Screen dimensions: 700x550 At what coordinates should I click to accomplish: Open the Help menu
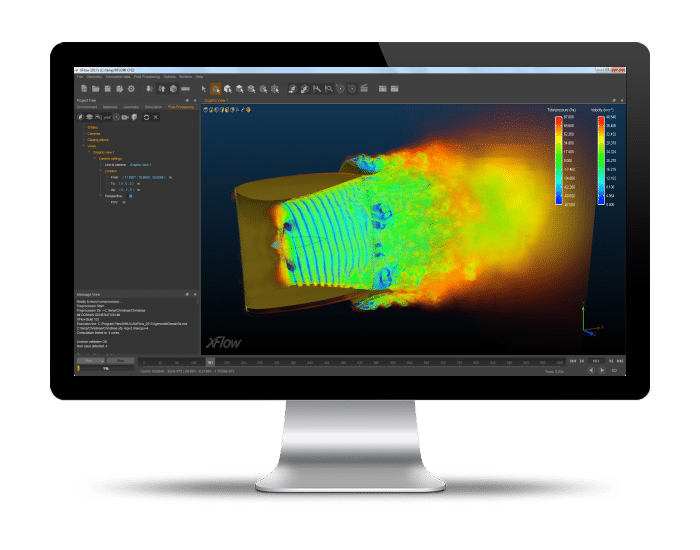pyautogui.click(x=199, y=77)
